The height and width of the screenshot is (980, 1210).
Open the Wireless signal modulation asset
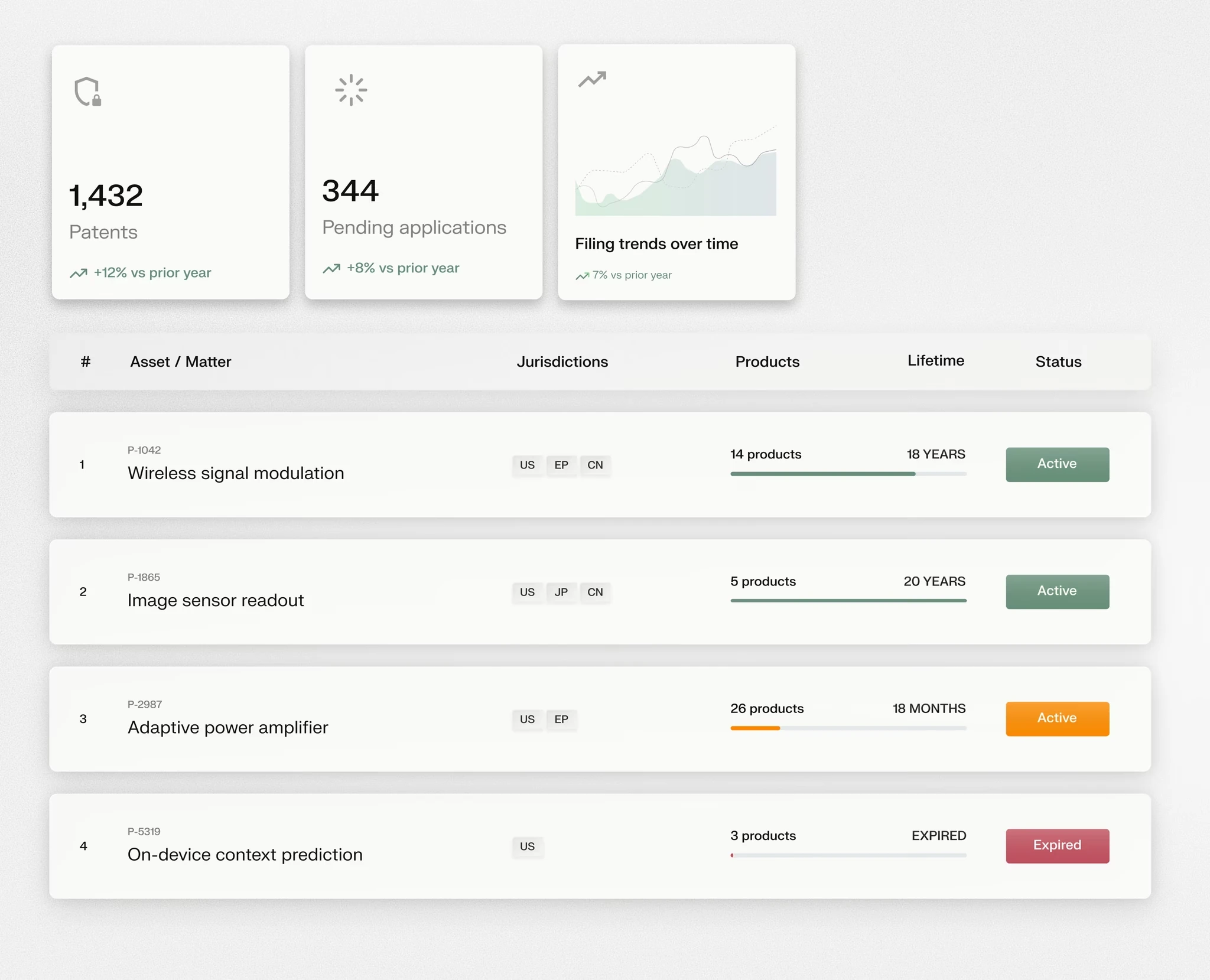tap(236, 473)
